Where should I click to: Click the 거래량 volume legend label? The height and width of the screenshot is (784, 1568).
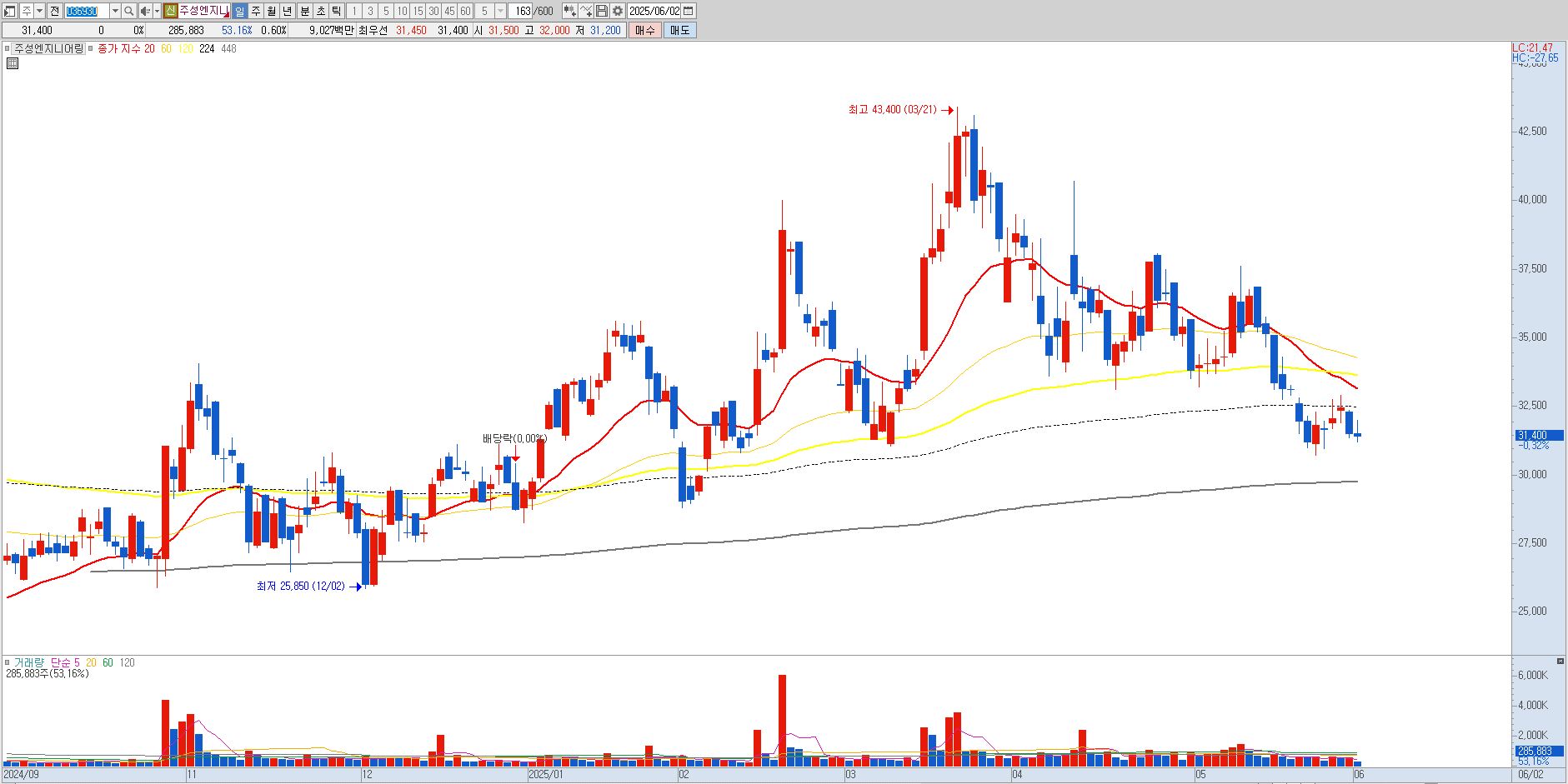coord(29,663)
